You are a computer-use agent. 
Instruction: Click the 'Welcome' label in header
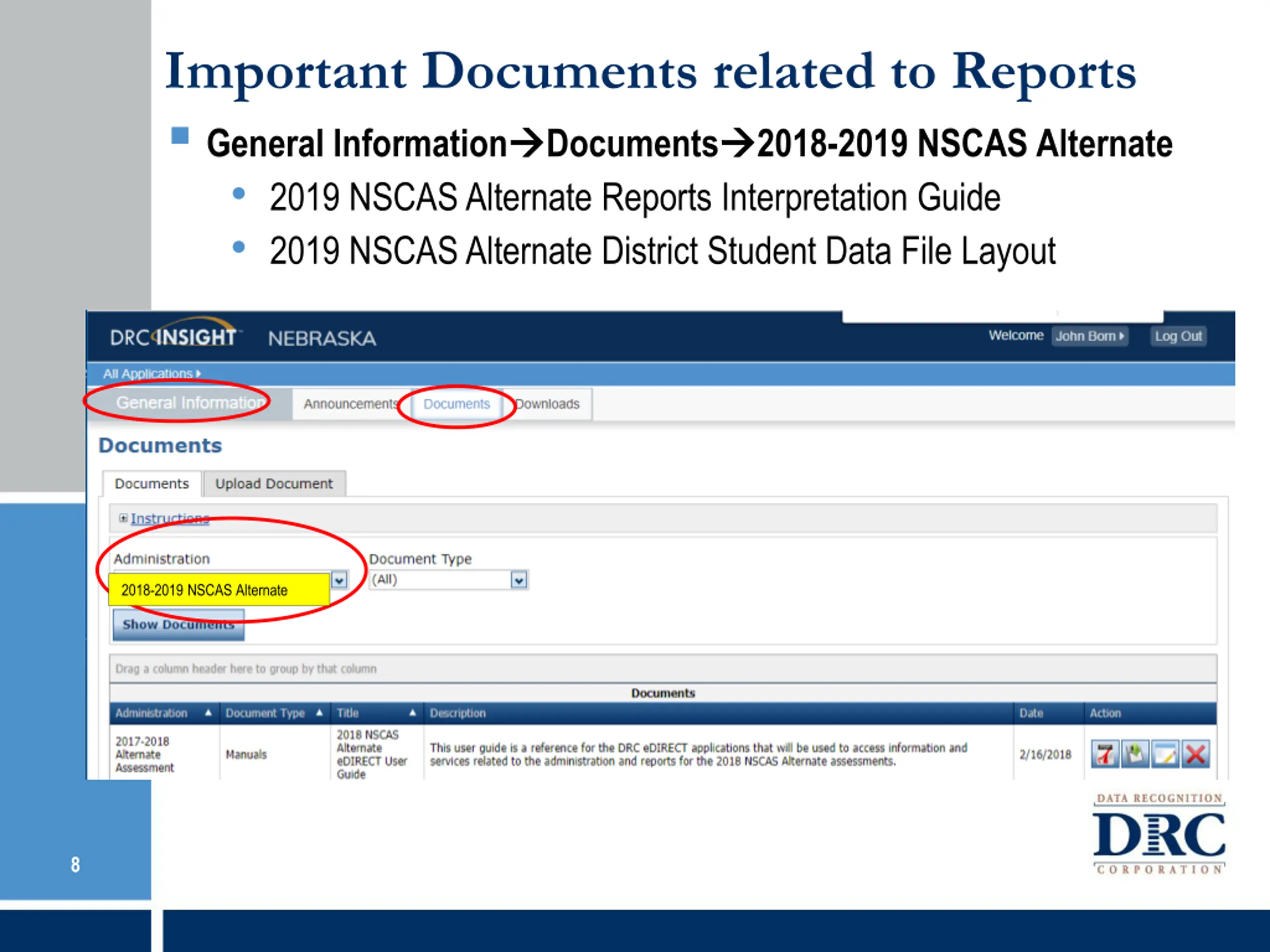[1016, 336]
